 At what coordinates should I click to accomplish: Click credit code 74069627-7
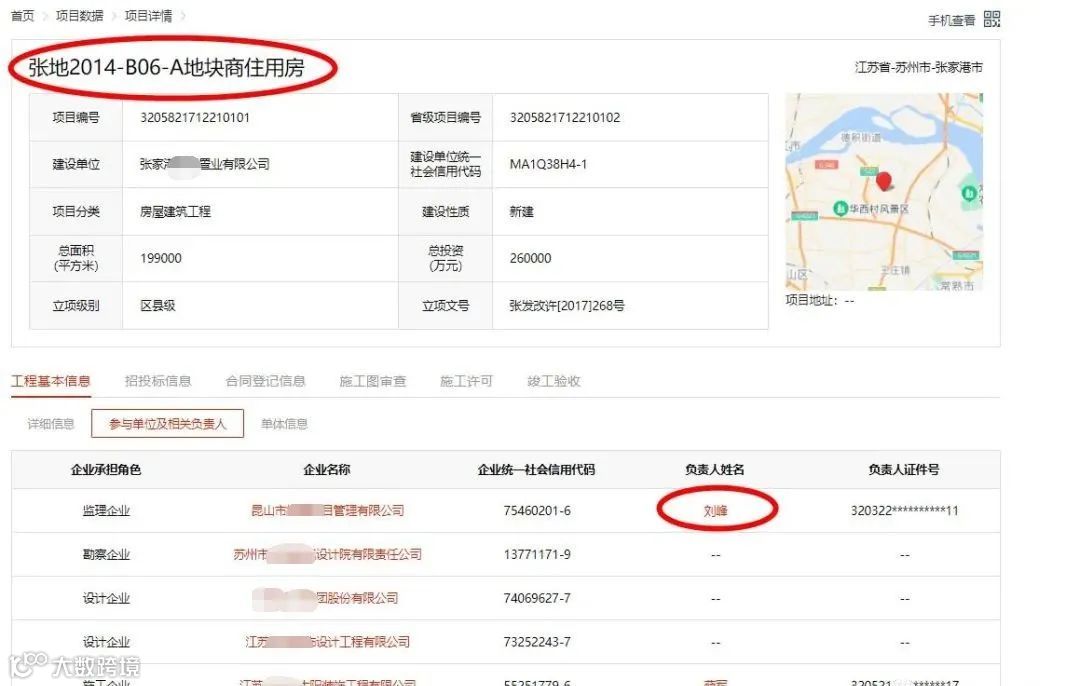point(537,598)
